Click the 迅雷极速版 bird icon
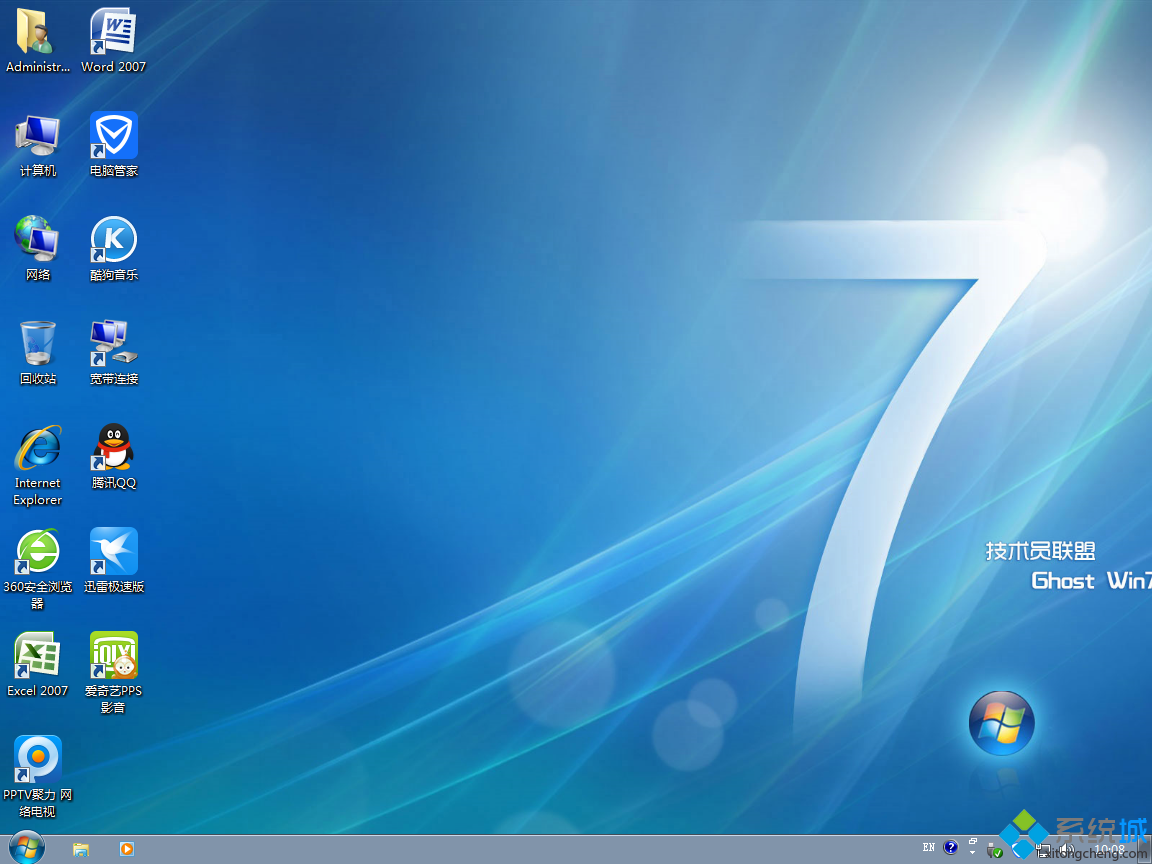This screenshot has height=864, width=1152. (x=113, y=551)
